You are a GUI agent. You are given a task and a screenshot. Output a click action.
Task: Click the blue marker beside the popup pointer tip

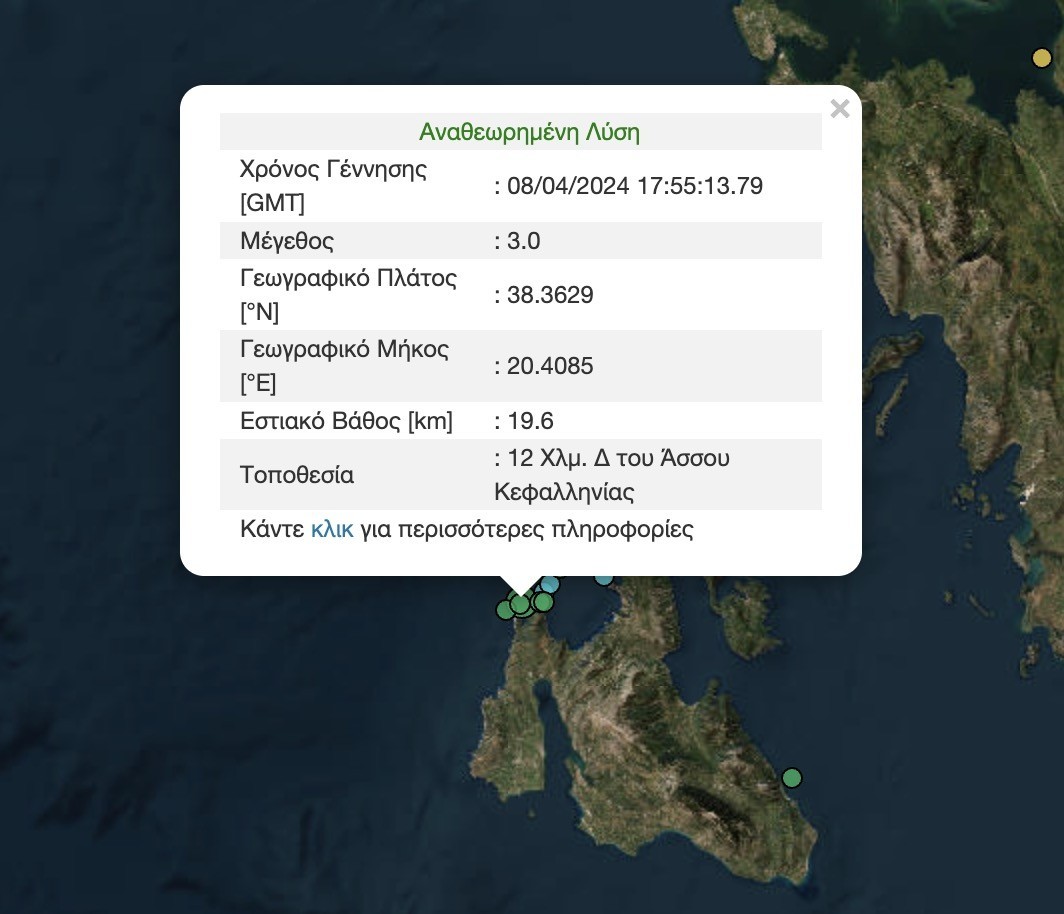[550, 584]
